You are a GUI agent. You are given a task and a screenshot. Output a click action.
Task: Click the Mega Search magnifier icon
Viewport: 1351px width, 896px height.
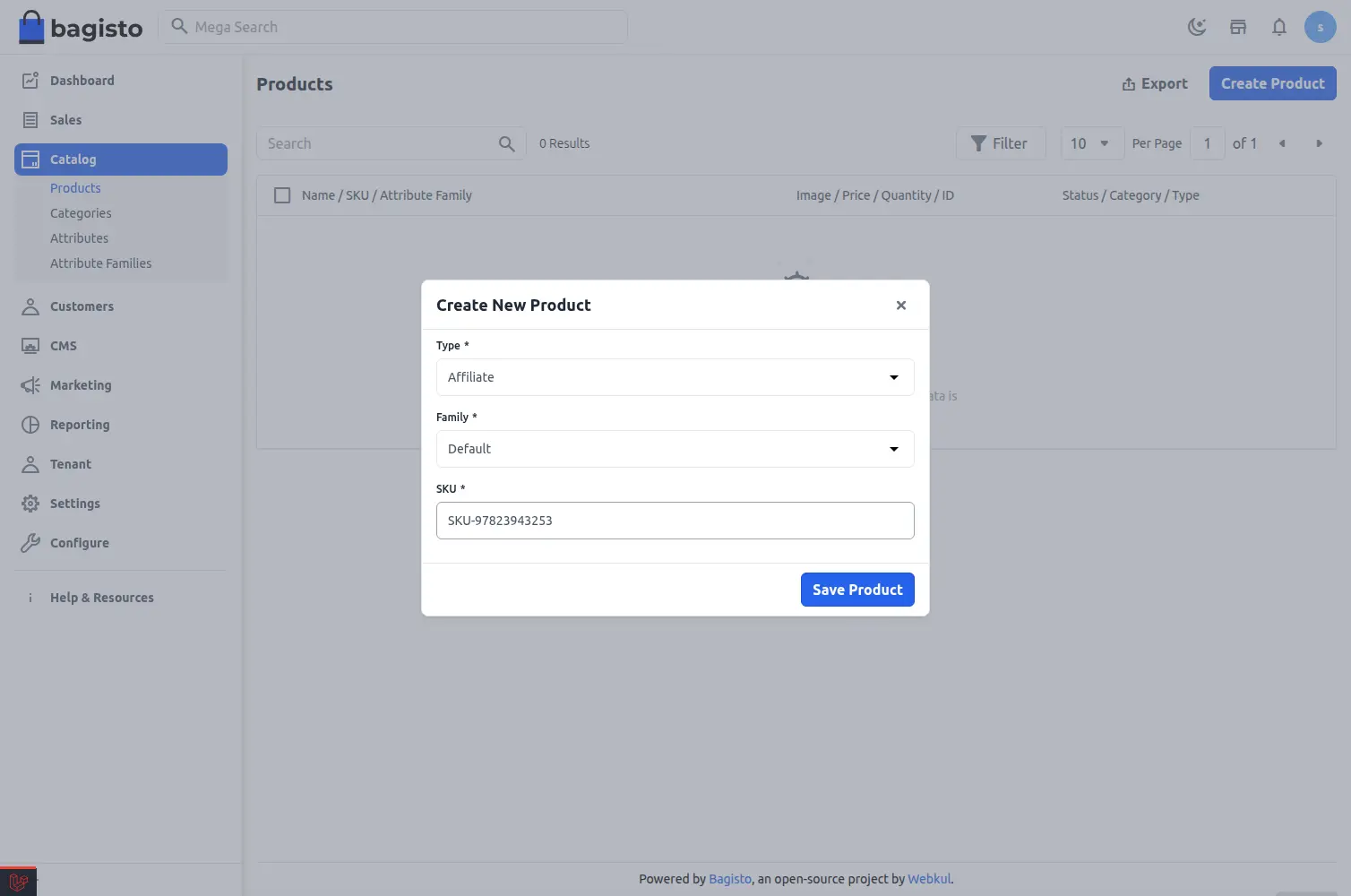coord(179,26)
